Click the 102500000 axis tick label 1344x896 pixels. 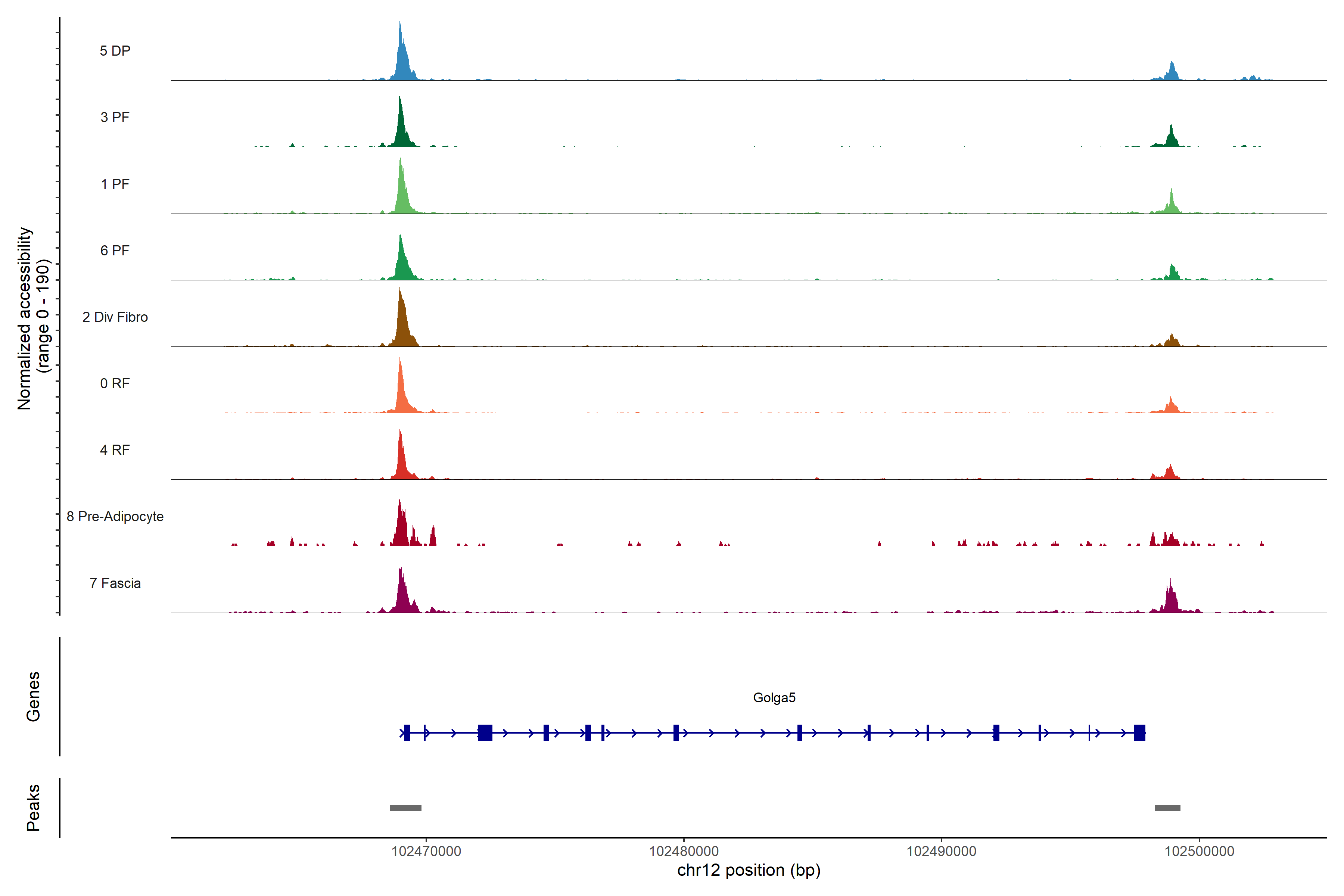click(x=1199, y=852)
